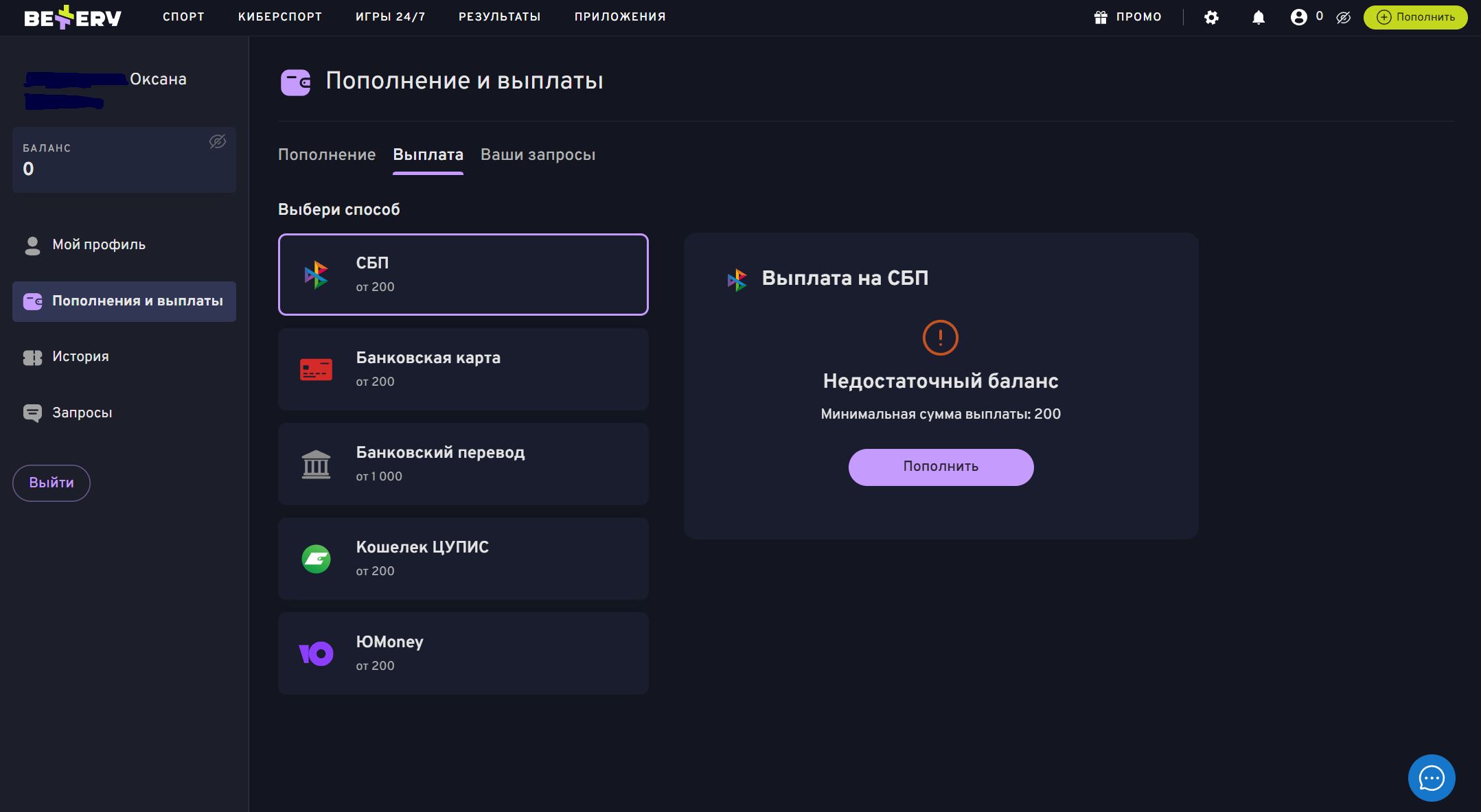Viewport: 1481px width, 812px height.
Task: Click the ЮMoney logo icon
Action: (316, 653)
